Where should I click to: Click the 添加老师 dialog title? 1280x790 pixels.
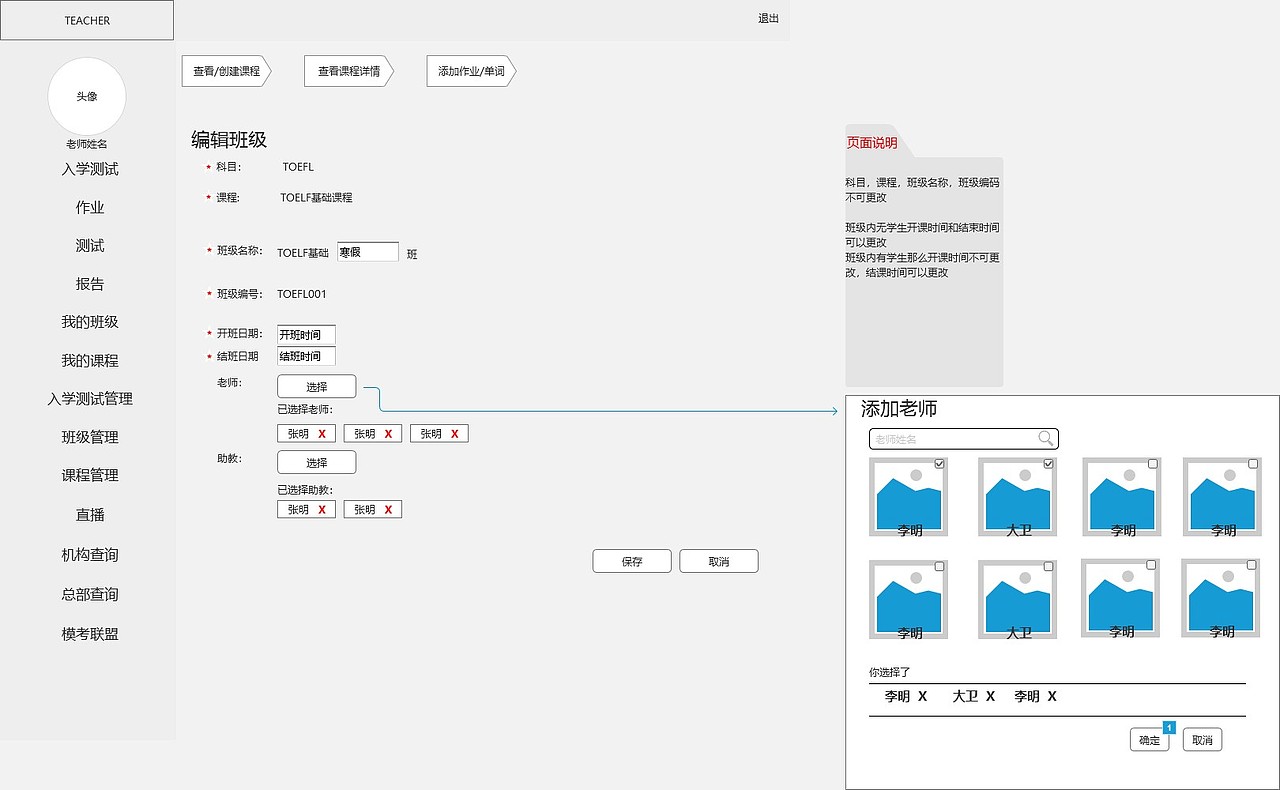tap(899, 408)
